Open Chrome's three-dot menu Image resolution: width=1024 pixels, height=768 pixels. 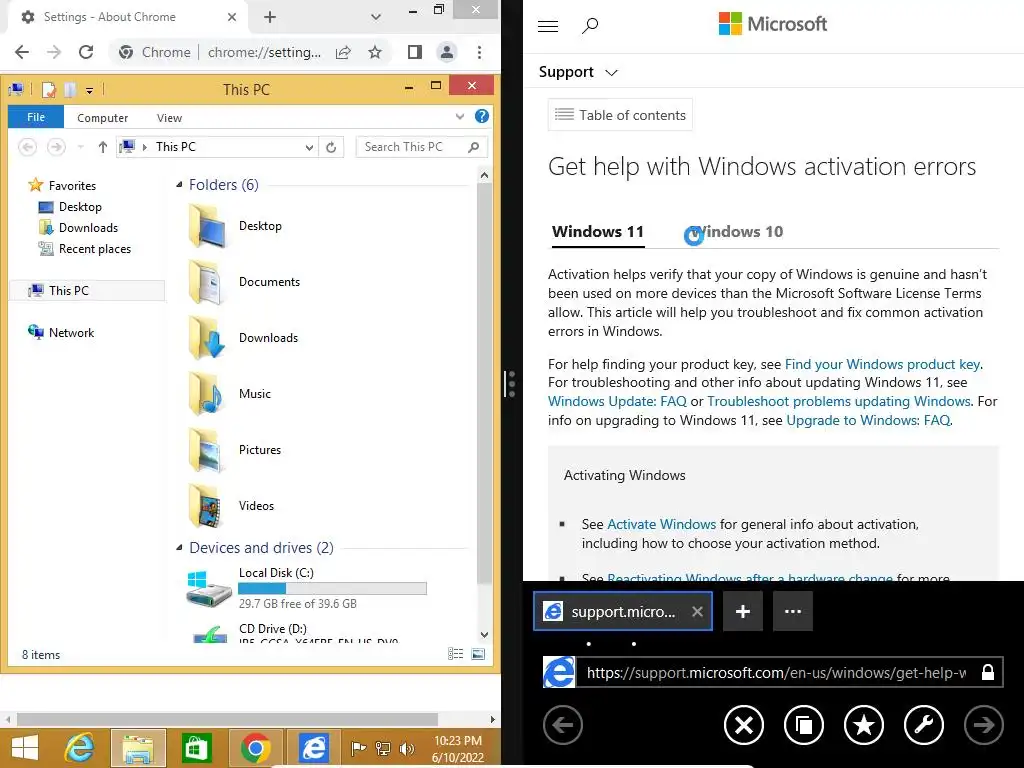(x=479, y=52)
